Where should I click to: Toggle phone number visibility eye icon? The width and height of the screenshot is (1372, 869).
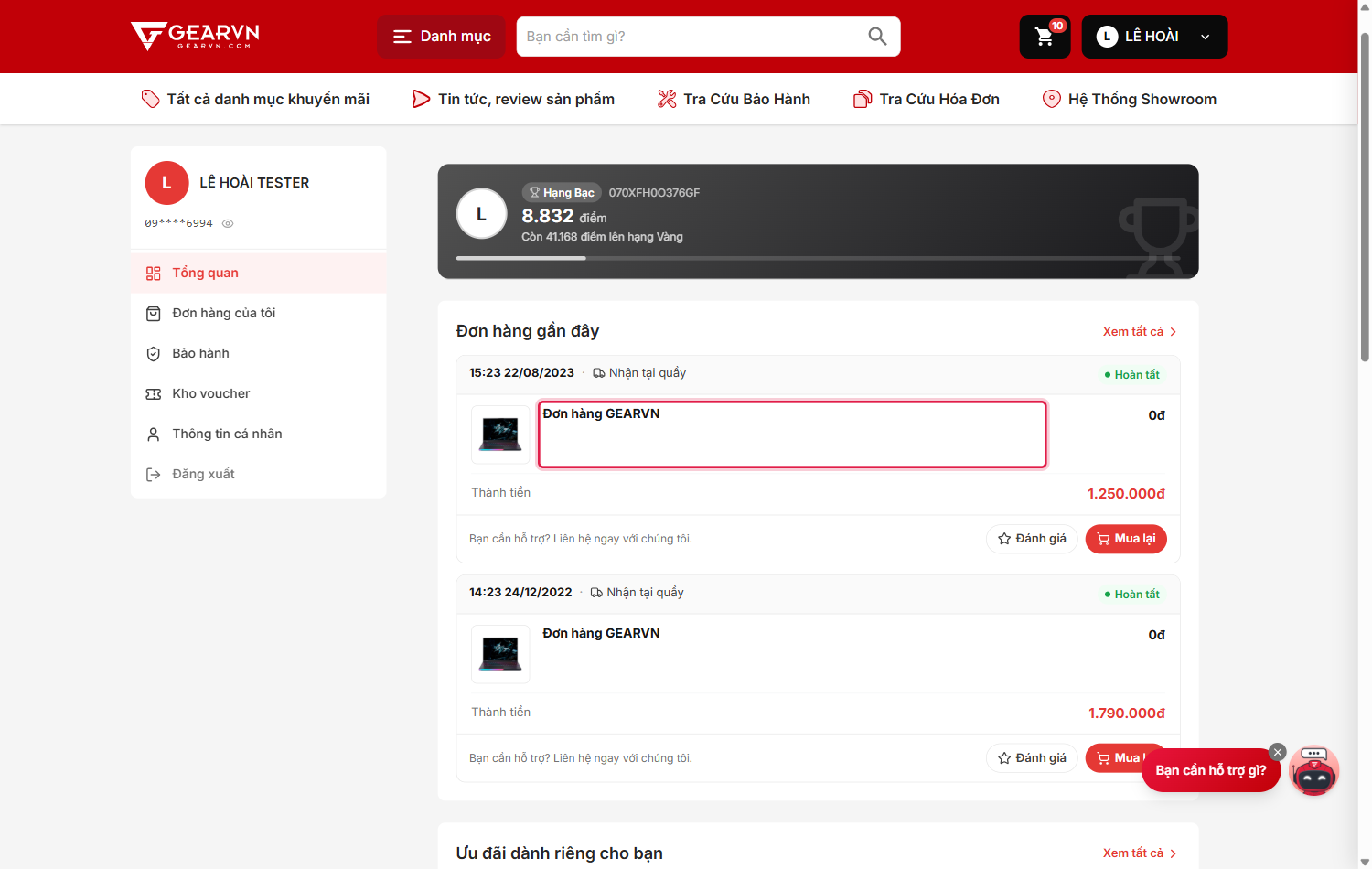coord(228,223)
